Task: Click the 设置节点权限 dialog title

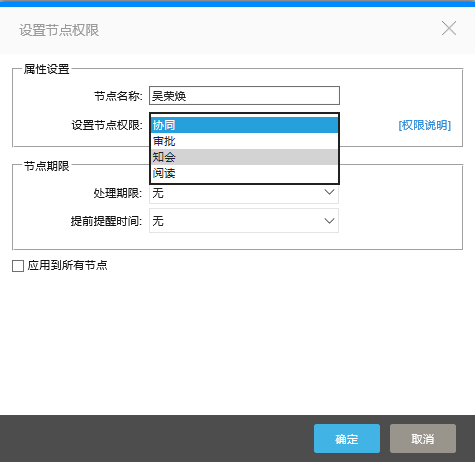Action: [59, 30]
